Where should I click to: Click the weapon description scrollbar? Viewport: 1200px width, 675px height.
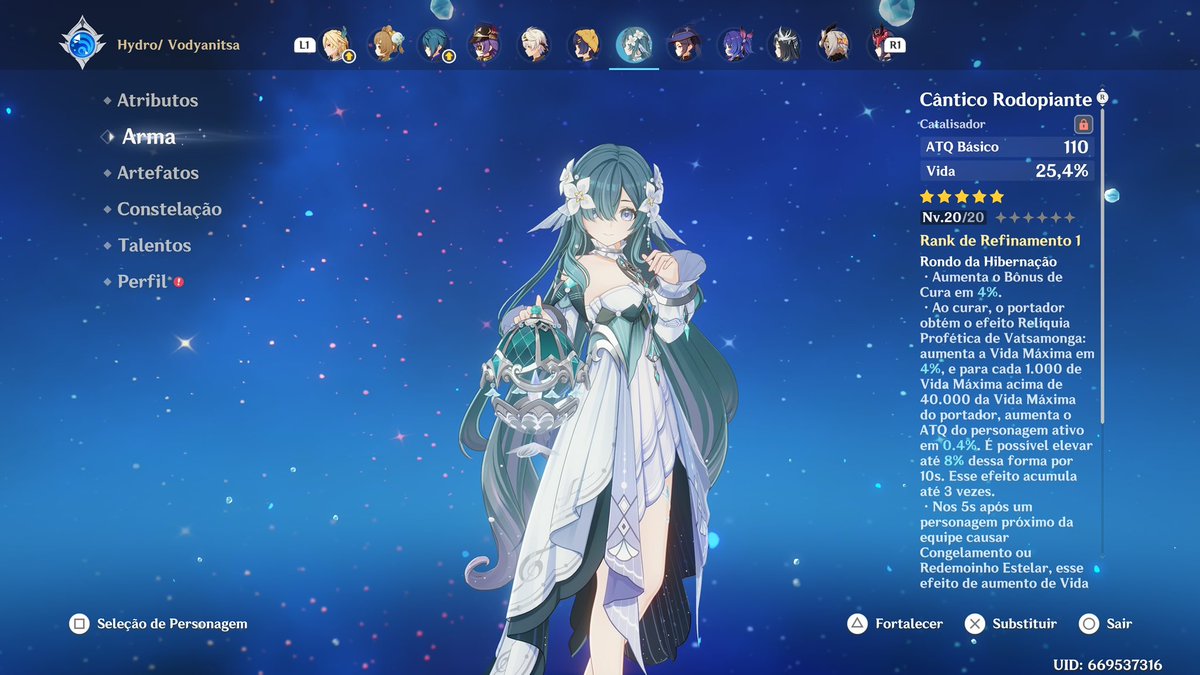coord(1103,265)
